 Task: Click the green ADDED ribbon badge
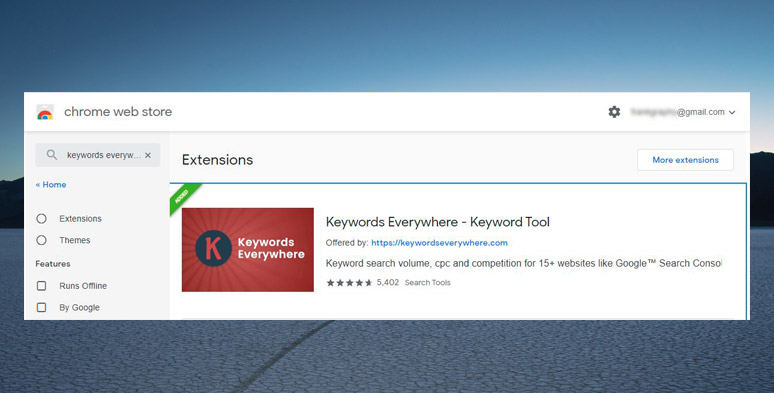click(x=184, y=197)
